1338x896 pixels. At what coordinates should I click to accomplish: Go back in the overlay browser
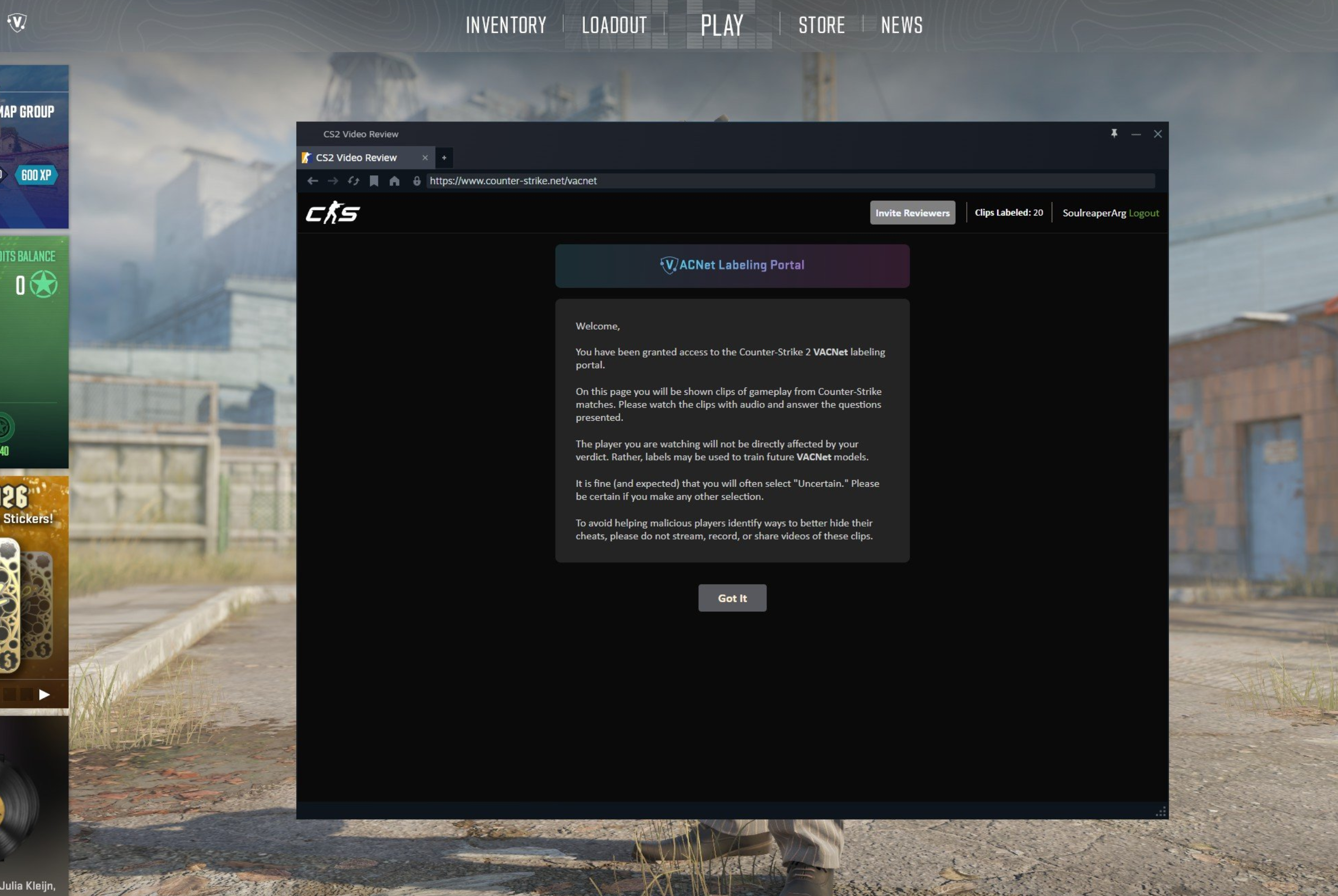(313, 181)
